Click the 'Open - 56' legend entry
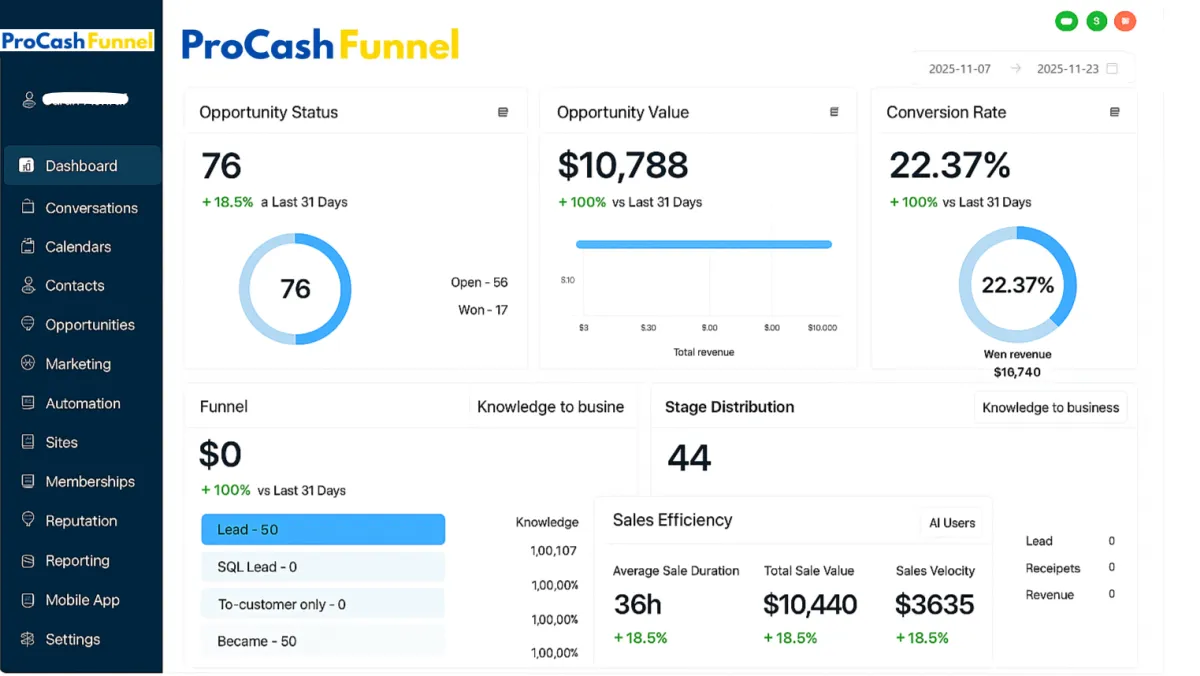Screen dimensions: 1200x676 (x=479, y=282)
